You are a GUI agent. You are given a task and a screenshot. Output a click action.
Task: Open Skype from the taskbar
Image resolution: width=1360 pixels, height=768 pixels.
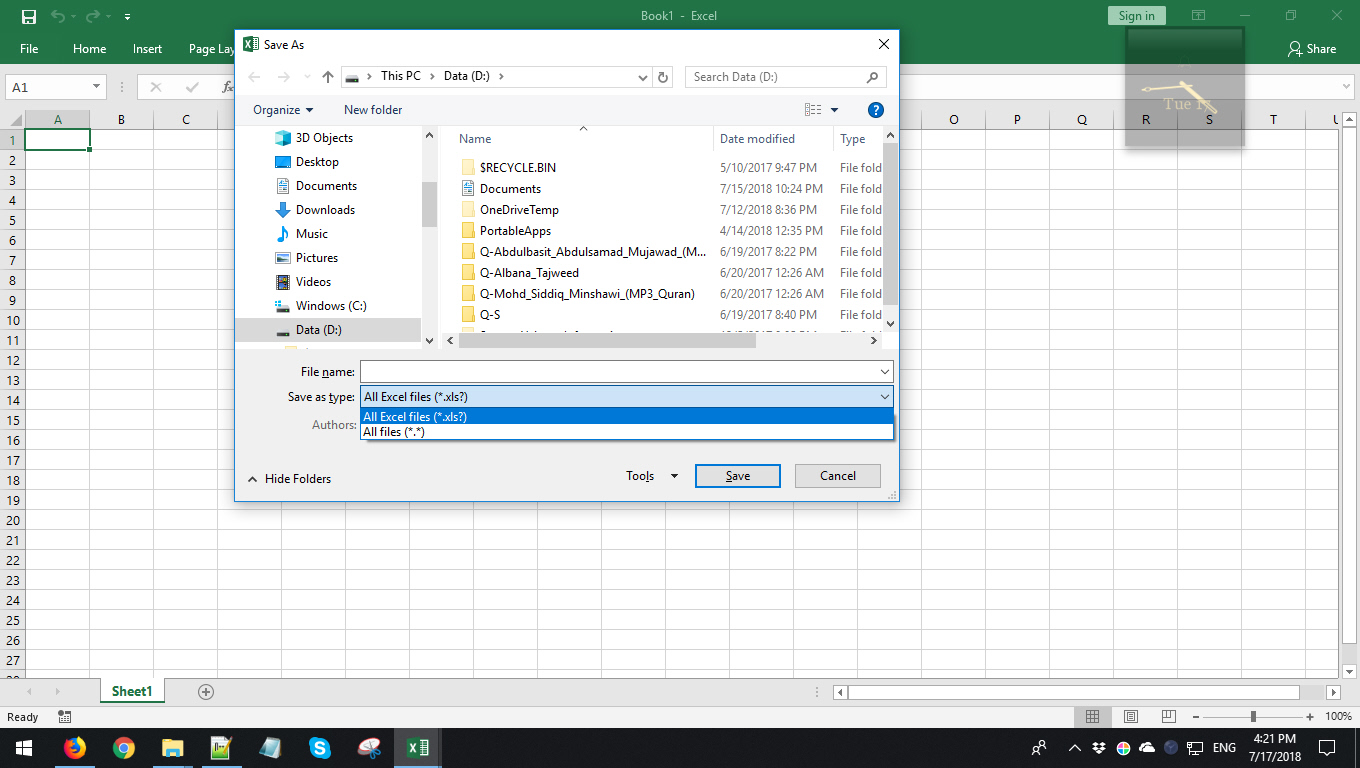(320, 748)
